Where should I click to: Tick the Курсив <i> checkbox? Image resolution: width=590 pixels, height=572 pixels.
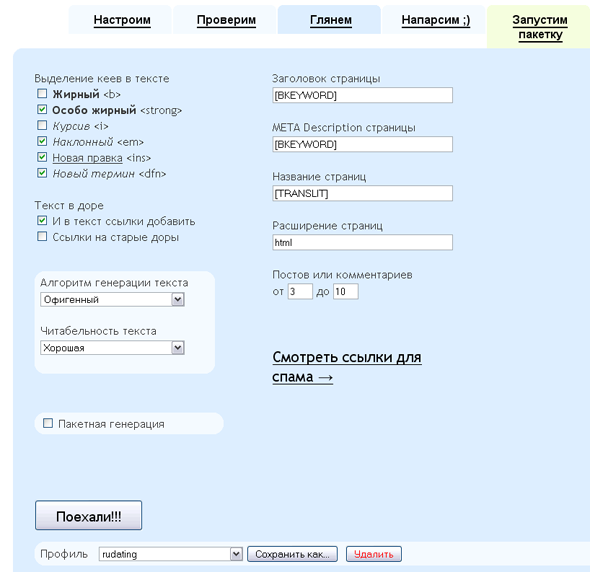pyautogui.click(x=42, y=125)
